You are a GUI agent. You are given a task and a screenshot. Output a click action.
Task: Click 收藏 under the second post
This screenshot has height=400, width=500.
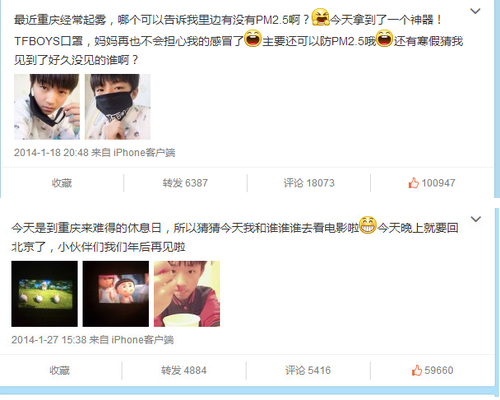(x=60, y=370)
